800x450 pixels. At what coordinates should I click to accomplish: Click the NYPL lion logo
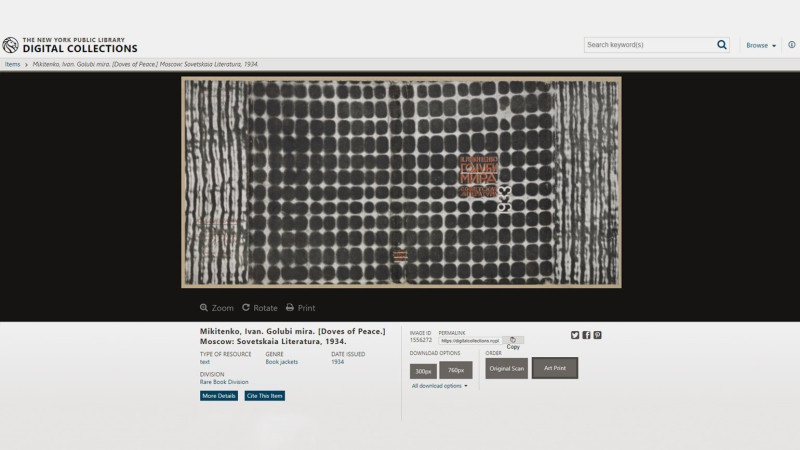(x=10, y=45)
